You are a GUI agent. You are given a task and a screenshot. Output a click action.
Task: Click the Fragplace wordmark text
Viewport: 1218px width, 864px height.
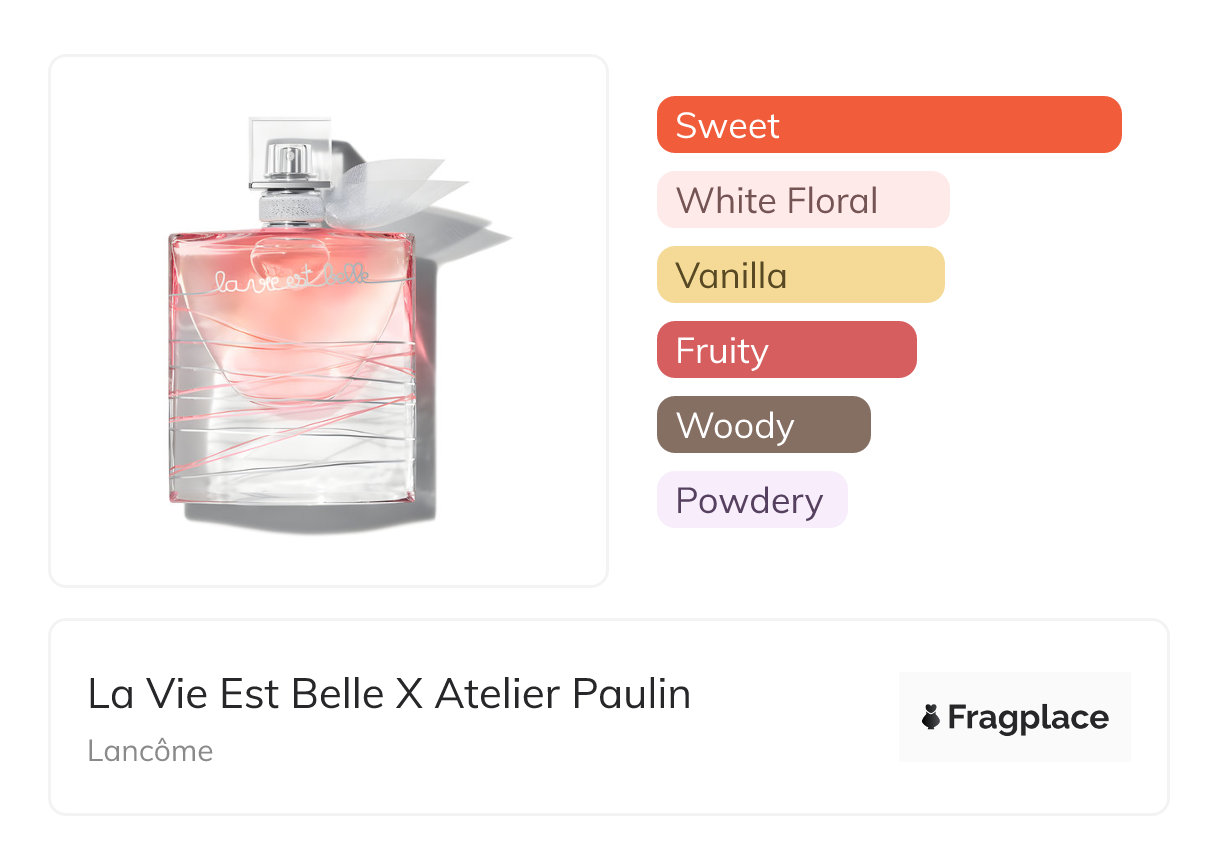[x=1028, y=718]
